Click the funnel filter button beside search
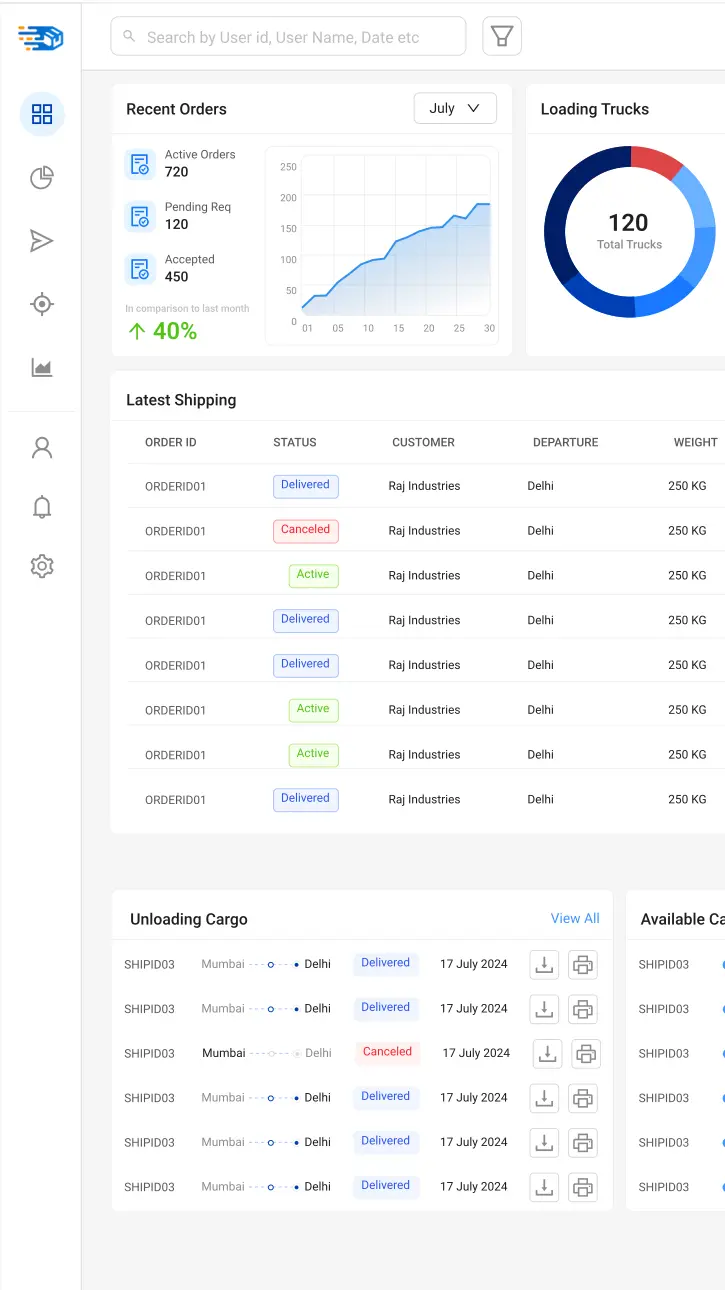 (502, 37)
